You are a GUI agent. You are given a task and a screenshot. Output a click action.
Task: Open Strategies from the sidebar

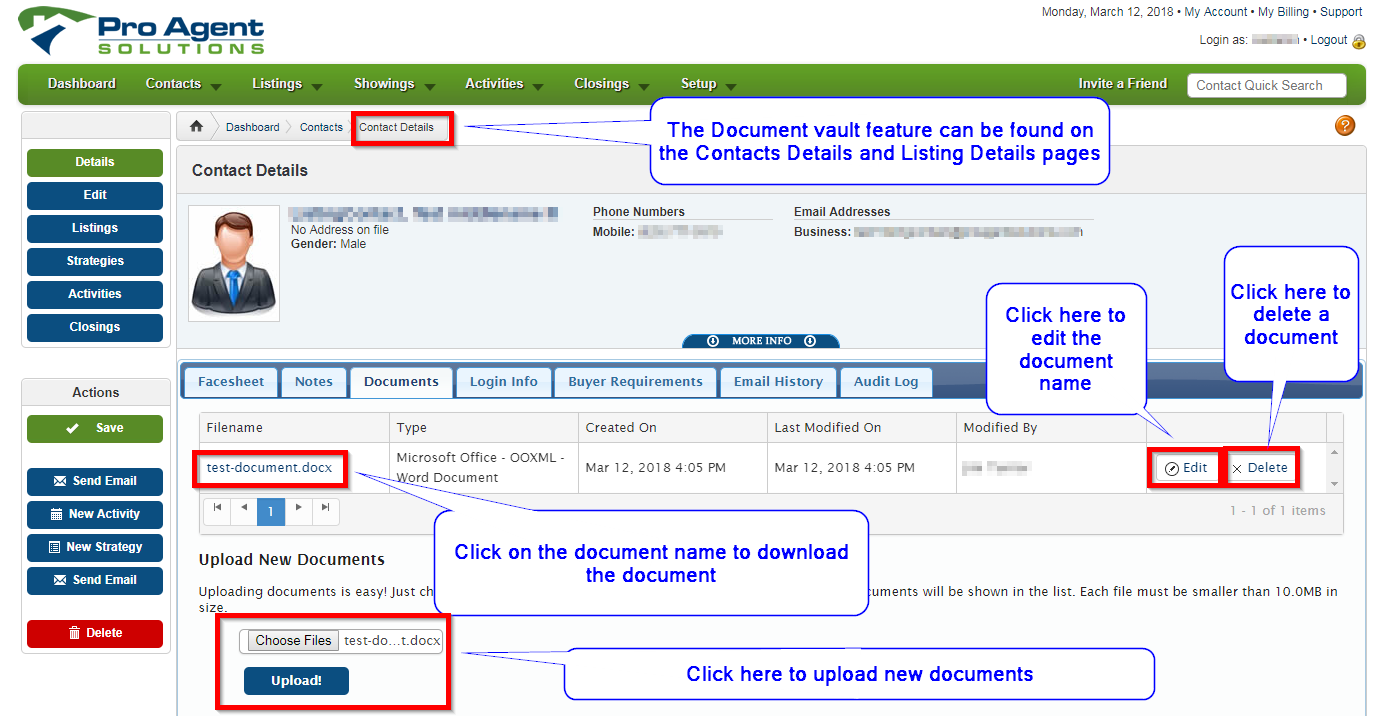click(x=95, y=261)
